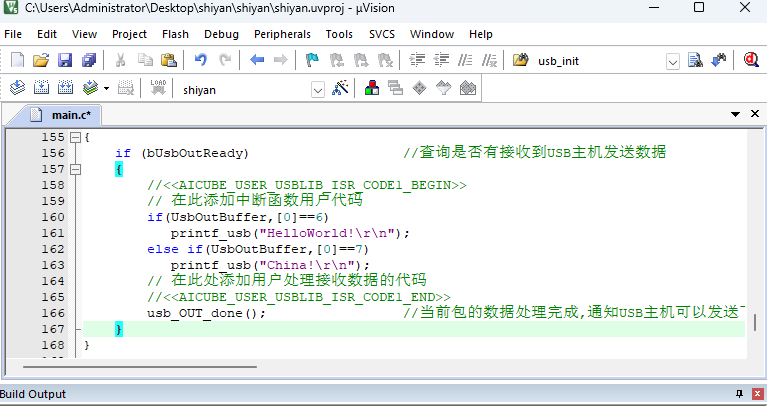Navigate backwards with blue left arrow
The image size is (767, 406).
coord(257,60)
